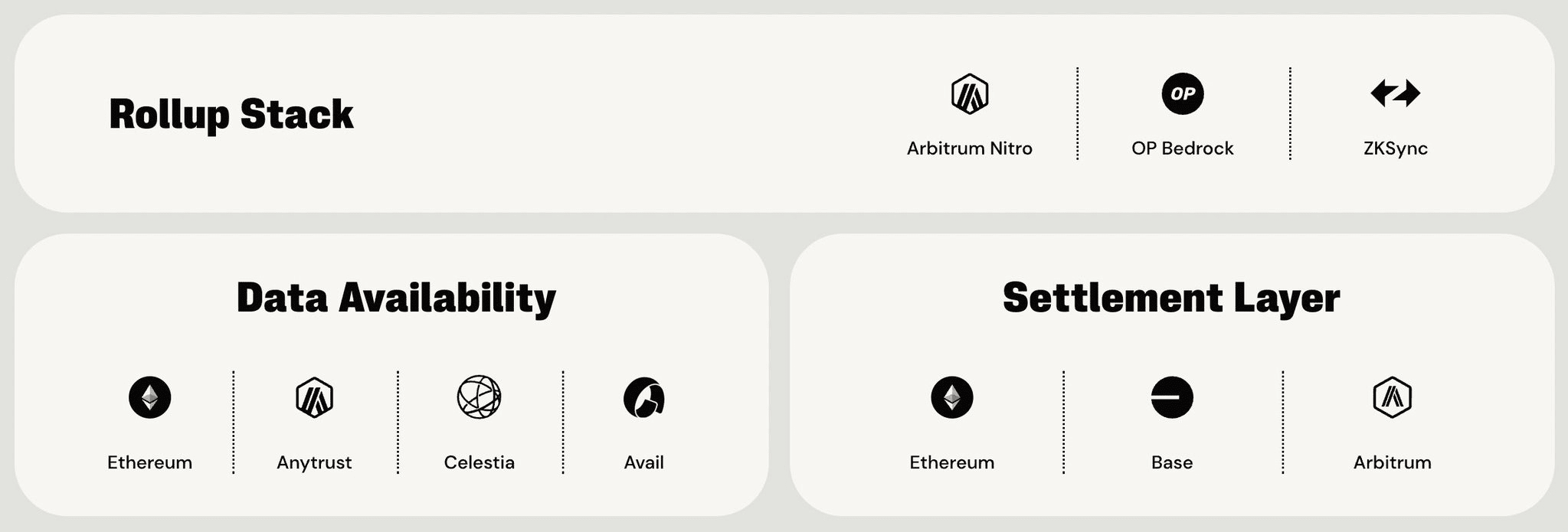Image resolution: width=1568 pixels, height=532 pixels.
Task: Click the Avail text label
Action: click(643, 462)
